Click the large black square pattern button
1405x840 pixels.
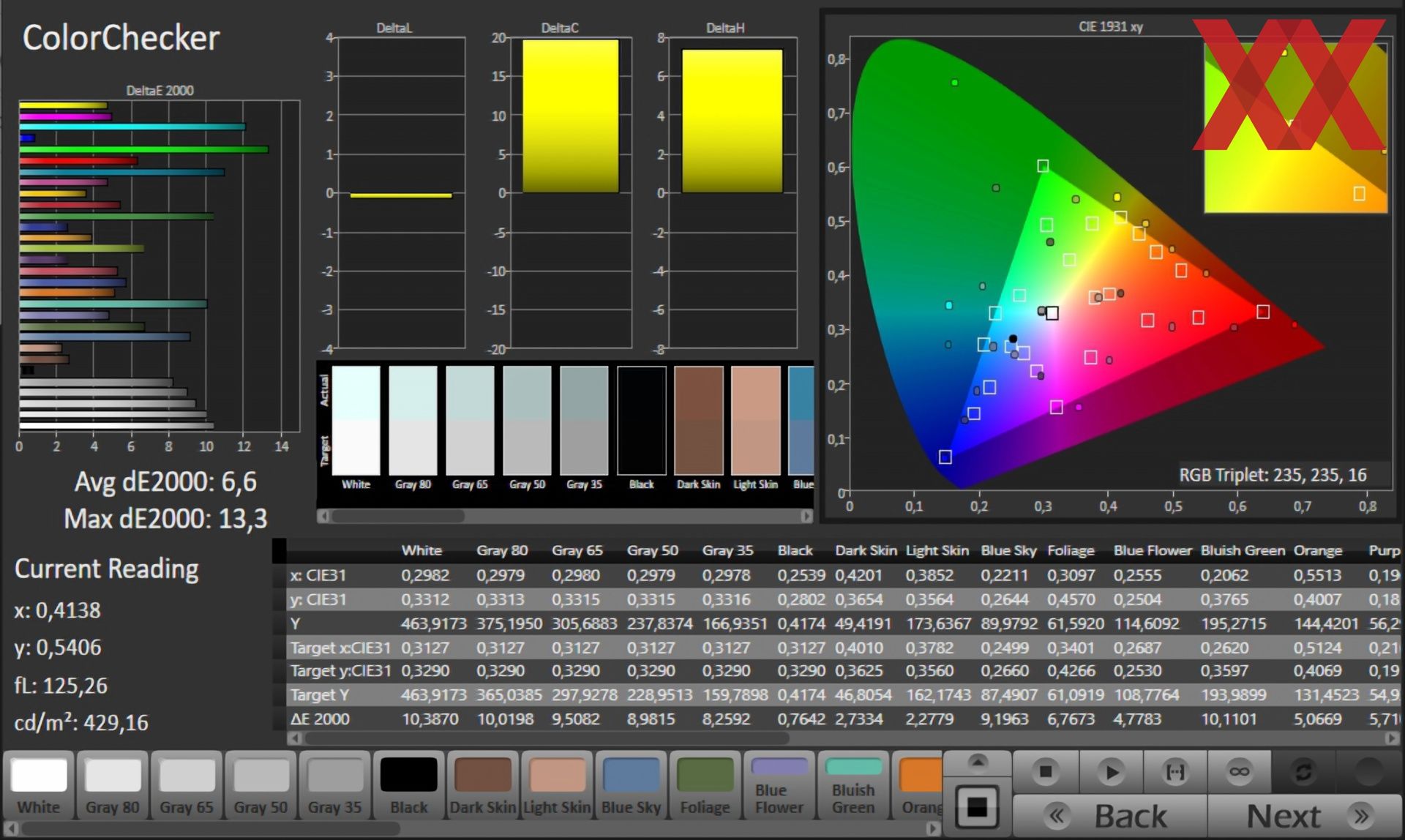(x=978, y=807)
